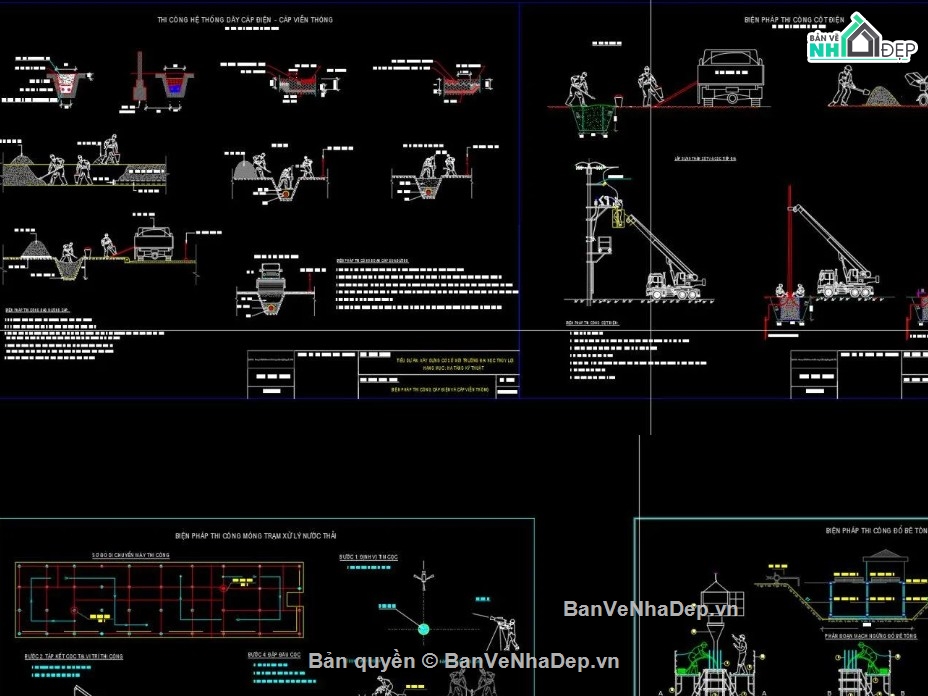Click the SƠ ĐỒ DI CHUYỂN MÁY THI CÔNG plan
Image resolution: width=928 pixels, height=696 pixels.
(159, 600)
